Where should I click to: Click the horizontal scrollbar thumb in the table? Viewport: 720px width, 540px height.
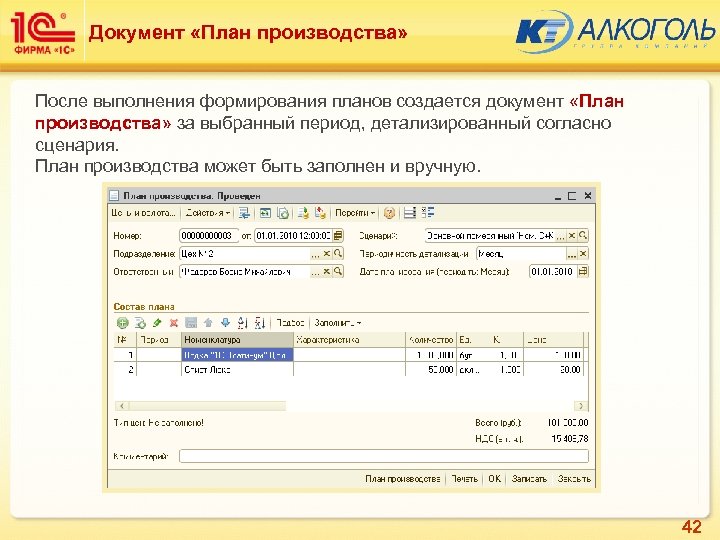click(x=206, y=406)
